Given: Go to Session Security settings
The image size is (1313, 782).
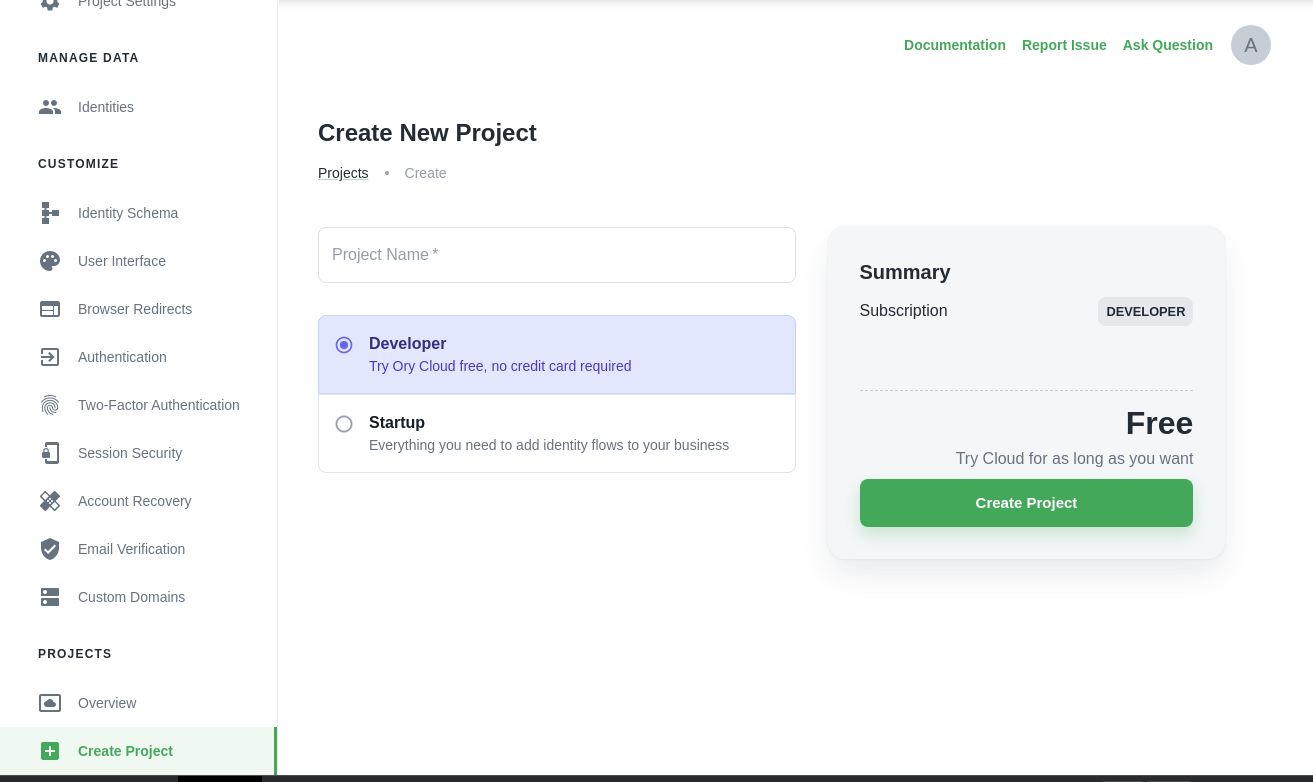Looking at the screenshot, I should 130,453.
